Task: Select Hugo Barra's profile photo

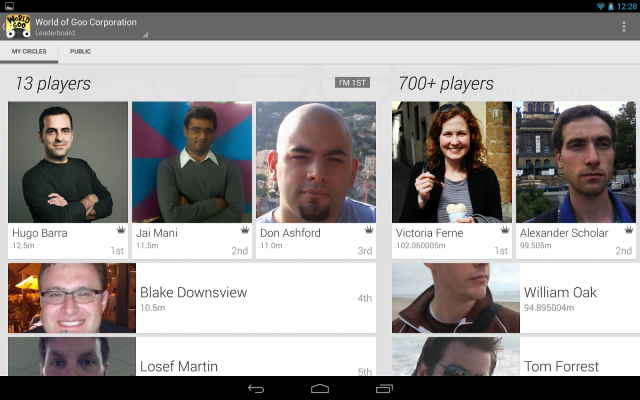Action: click(x=68, y=161)
